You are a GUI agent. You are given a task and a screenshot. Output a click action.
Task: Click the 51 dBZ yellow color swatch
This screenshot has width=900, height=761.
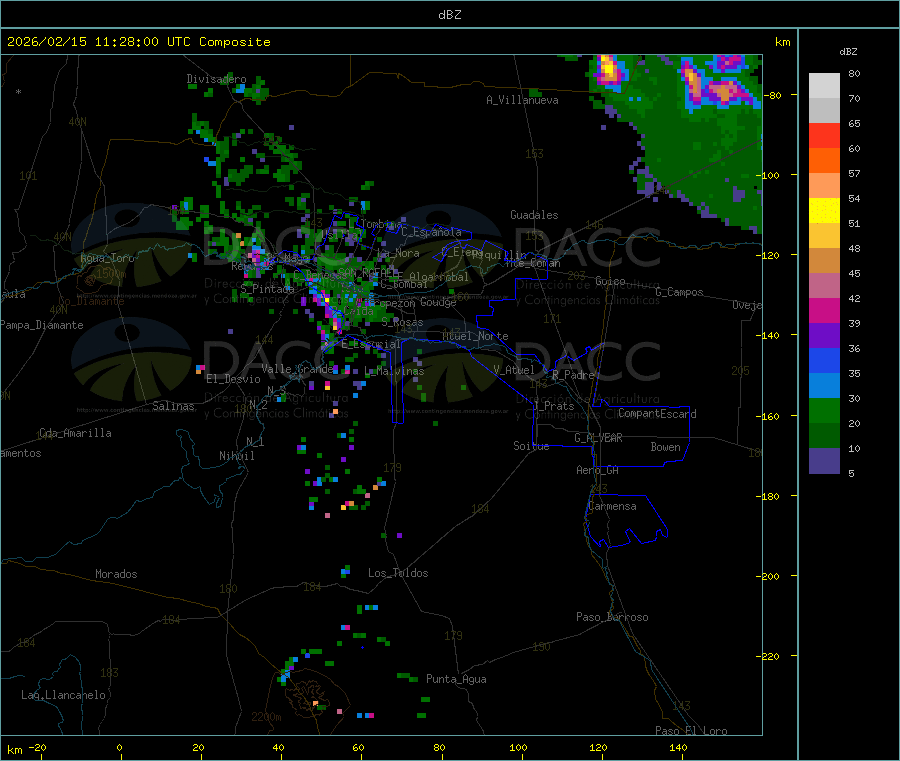click(824, 211)
